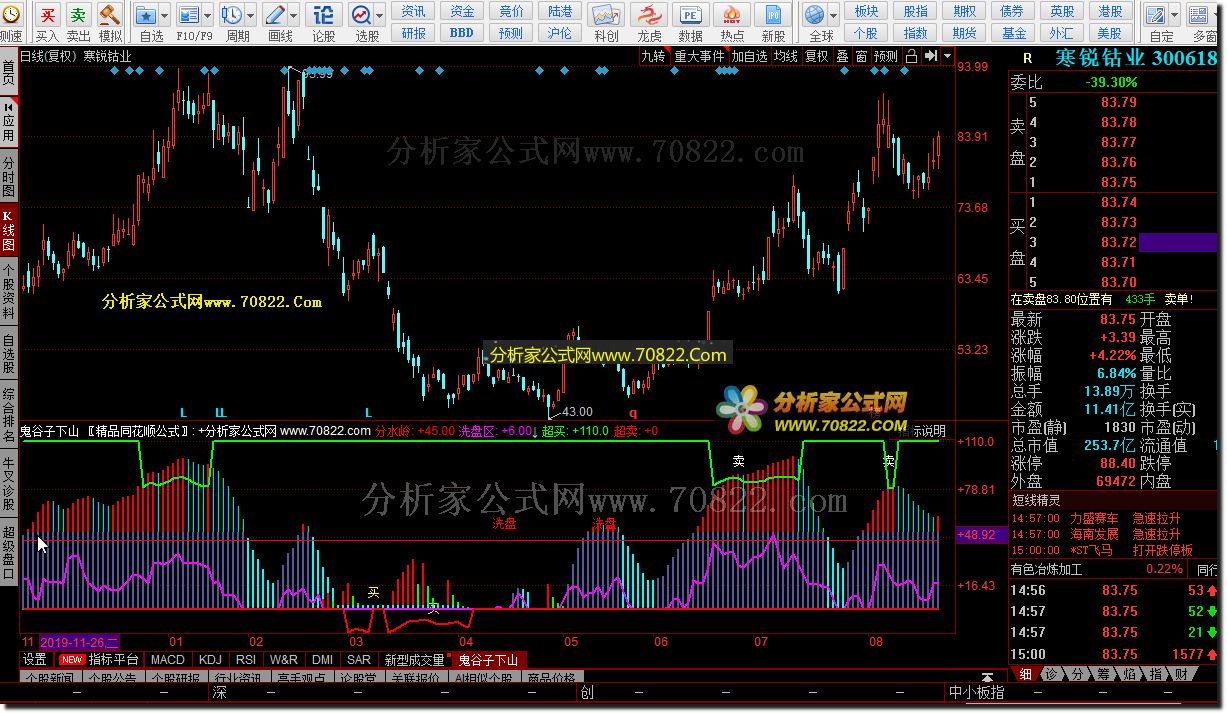Click the 买入 (buy) toolbar icon

click(47, 16)
